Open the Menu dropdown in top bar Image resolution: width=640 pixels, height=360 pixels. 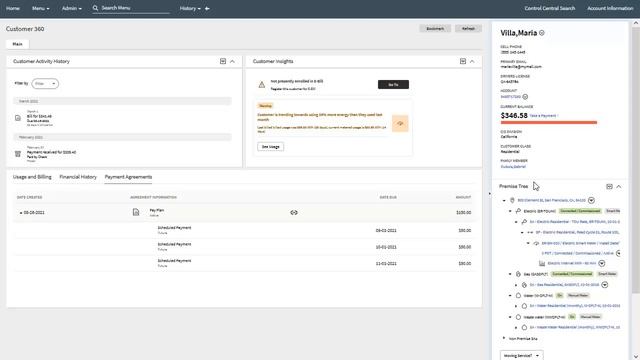pyautogui.click(x=40, y=8)
